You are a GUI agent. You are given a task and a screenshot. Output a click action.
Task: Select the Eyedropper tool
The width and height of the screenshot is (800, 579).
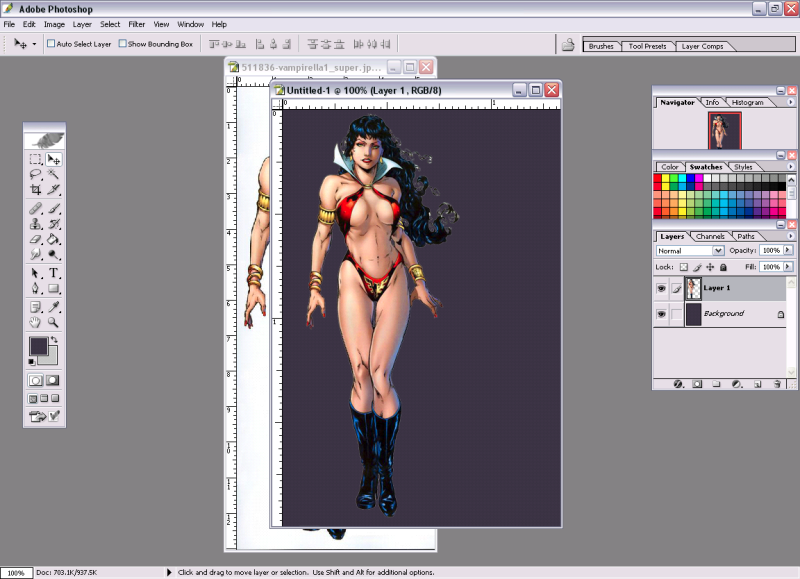click(x=54, y=307)
